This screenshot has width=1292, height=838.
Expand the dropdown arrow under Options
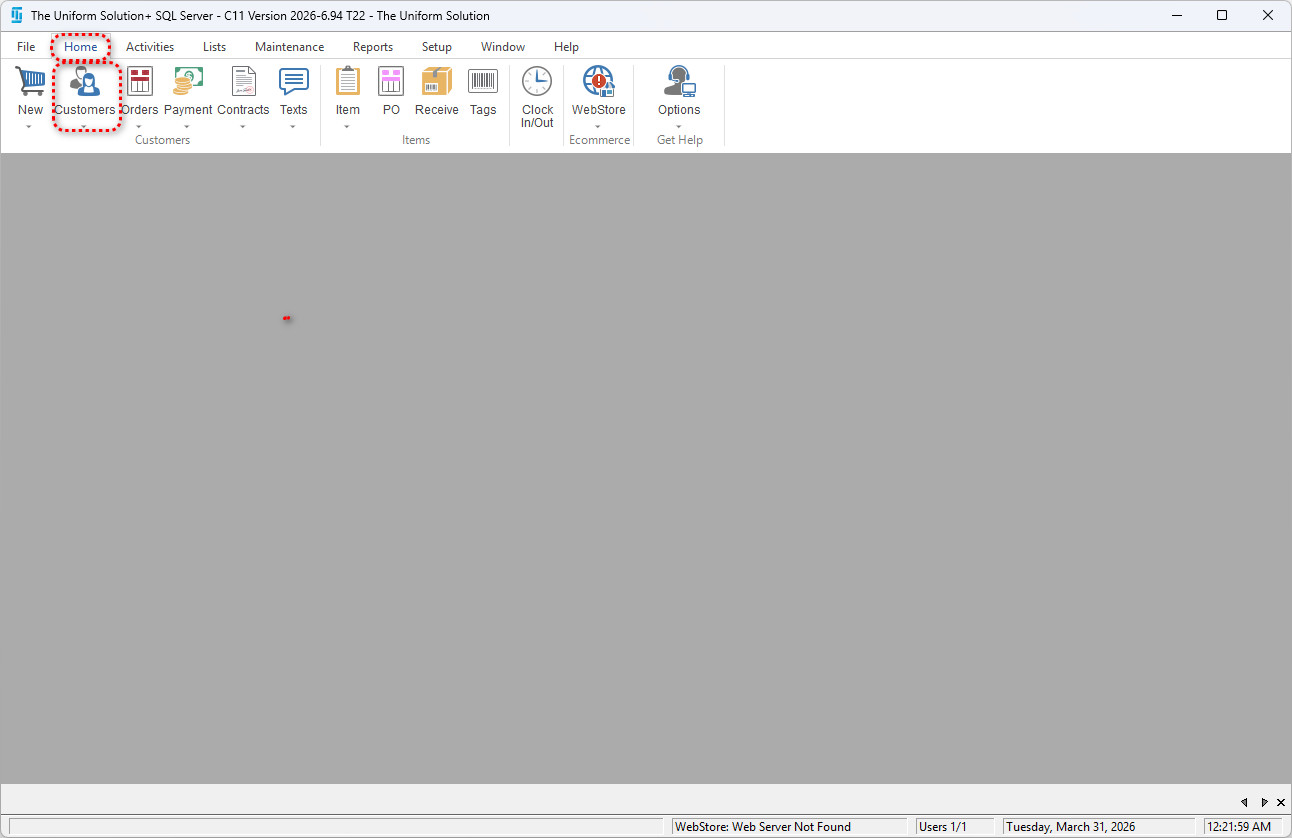click(679, 127)
